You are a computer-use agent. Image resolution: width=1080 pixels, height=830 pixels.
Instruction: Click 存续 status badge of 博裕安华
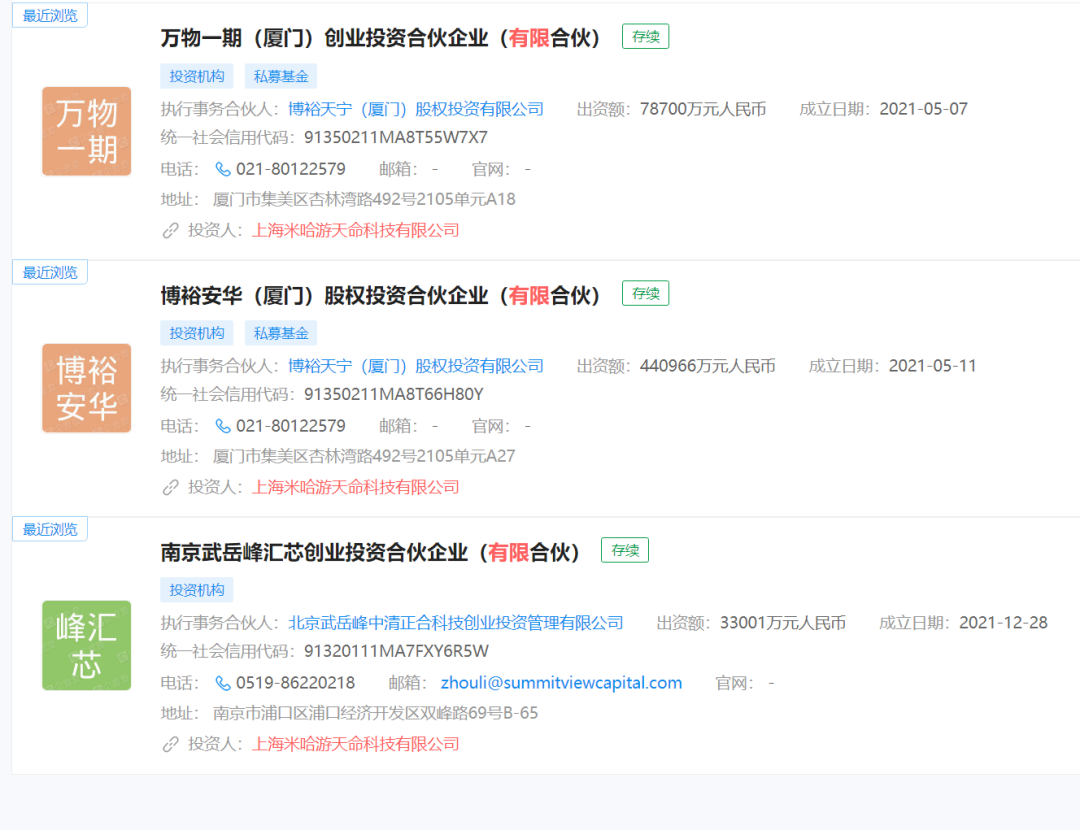click(645, 293)
